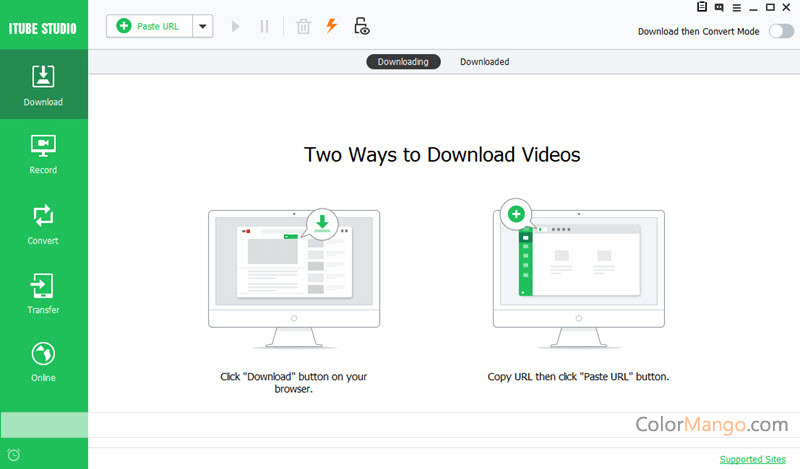This screenshot has height=469, width=800.
Task: Open the Supported Sites link
Action: [753, 459]
